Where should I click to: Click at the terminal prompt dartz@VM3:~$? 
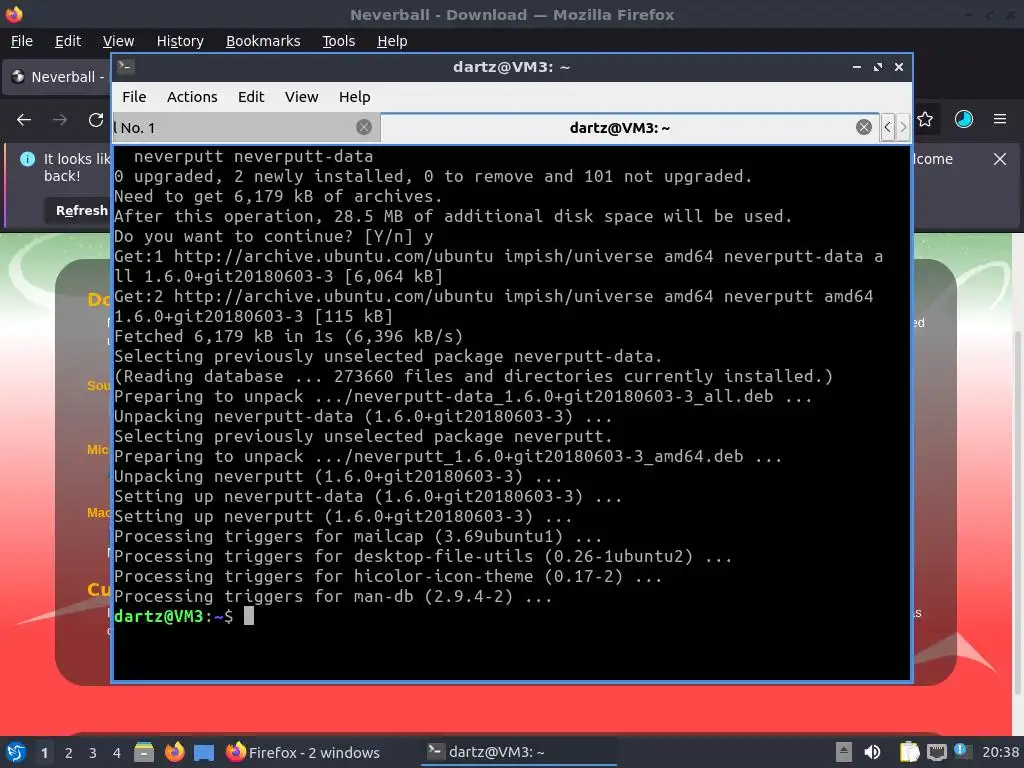point(174,616)
